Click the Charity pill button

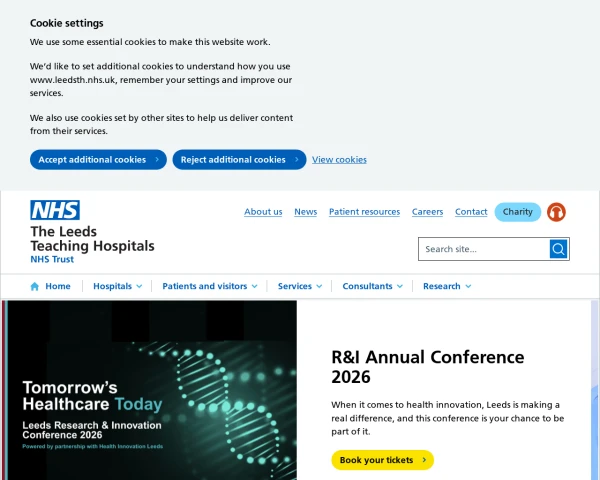(x=518, y=212)
